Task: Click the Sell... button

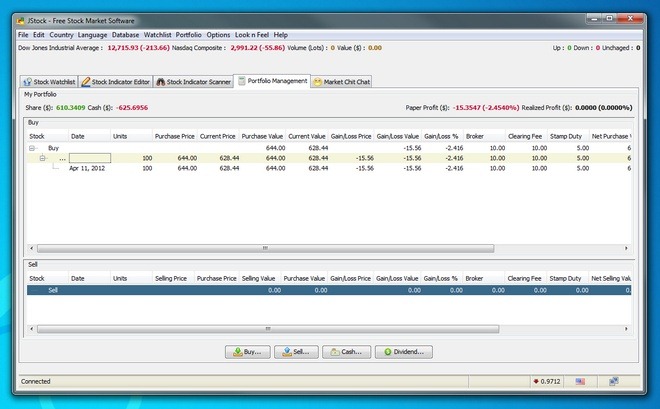Action: (x=296, y=352)
